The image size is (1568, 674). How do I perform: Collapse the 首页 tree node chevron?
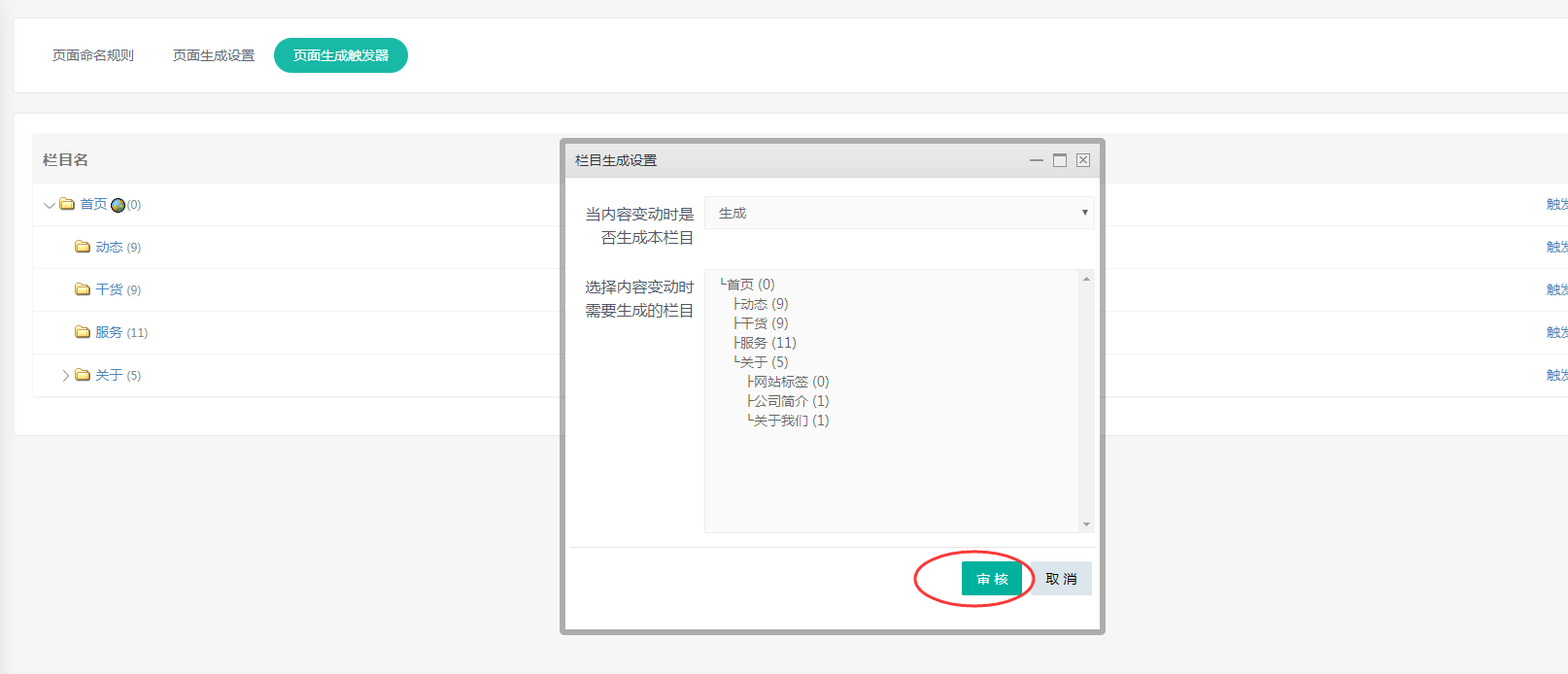tap(50, 205)
